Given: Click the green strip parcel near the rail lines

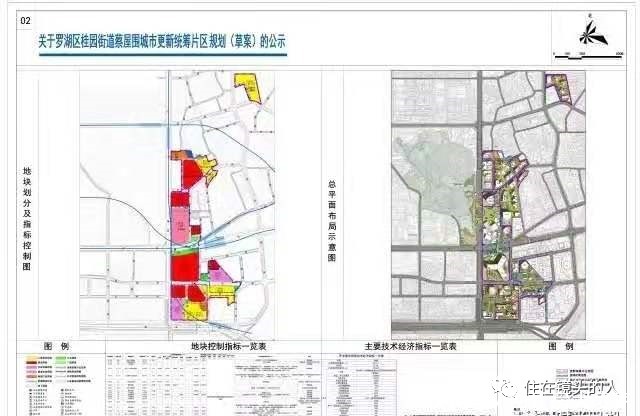Looking at the screenshot, I should tap(185, 250).
